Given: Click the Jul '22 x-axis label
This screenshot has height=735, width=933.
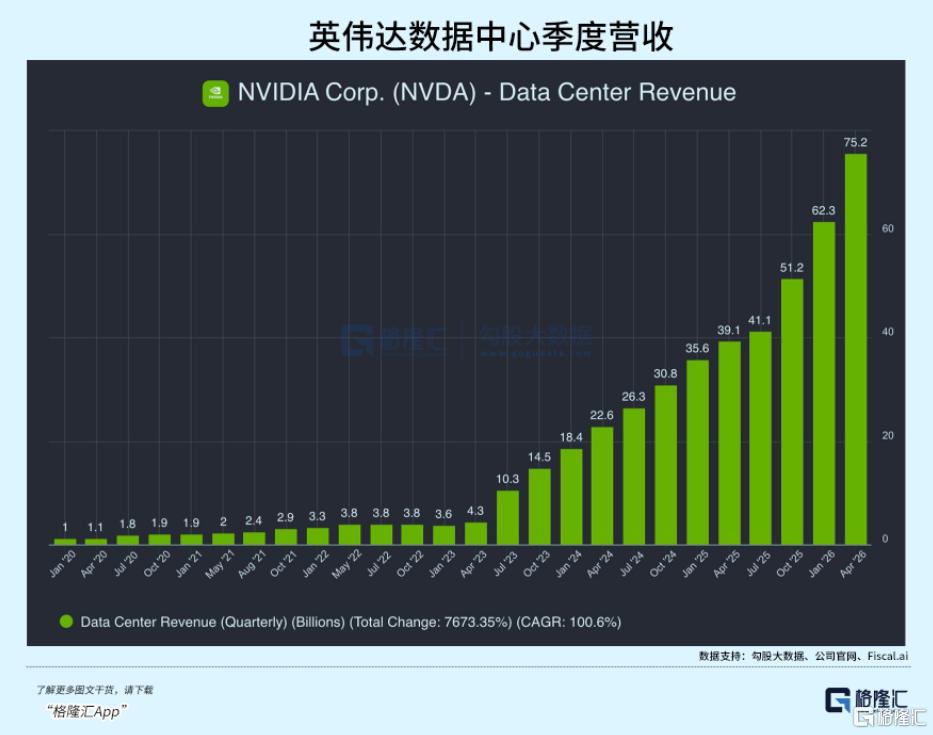Looking at the screenshot, I should pyautogui.click(x=379, y=563).
